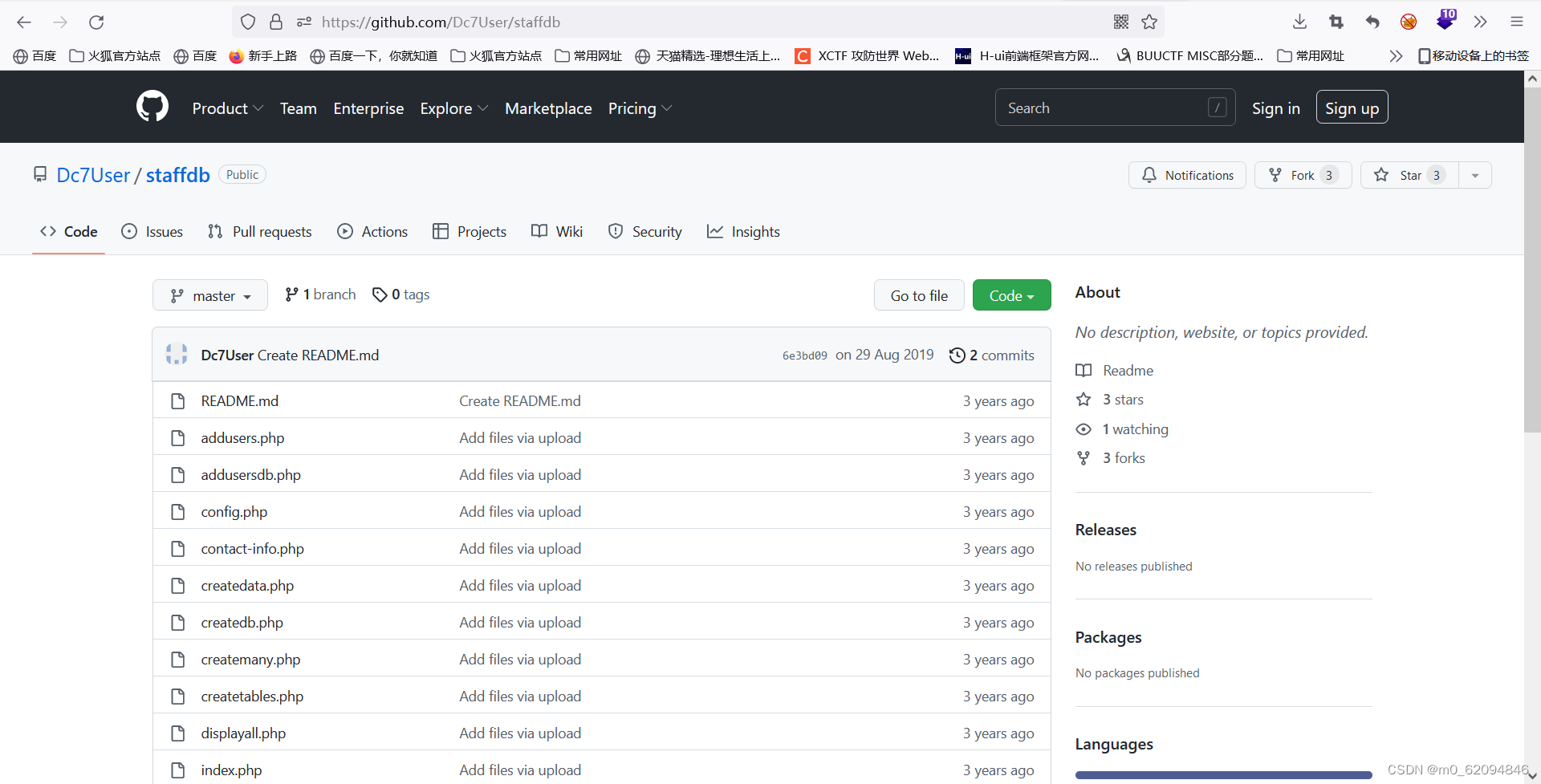Viewport: 1541px width, 784px height.
Task: View the 2 commits history
Action: coord(992,355)
